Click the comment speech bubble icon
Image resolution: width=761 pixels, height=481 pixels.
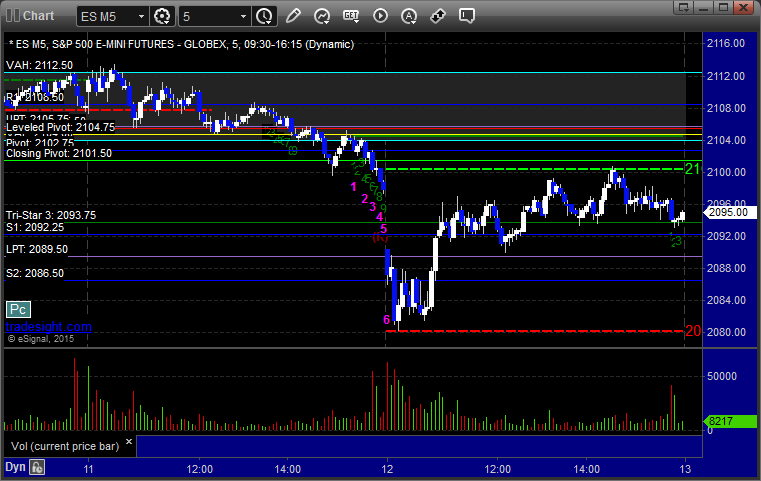click(466, 16)
